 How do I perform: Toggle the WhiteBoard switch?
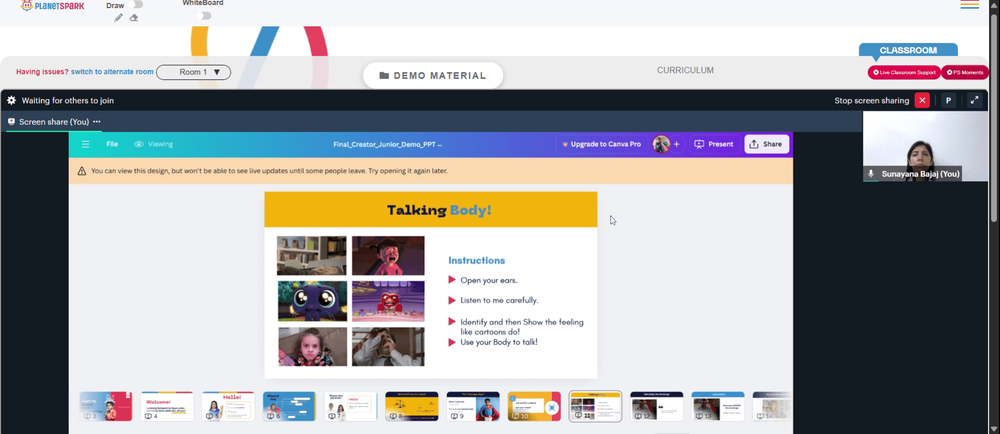[203, 16]
